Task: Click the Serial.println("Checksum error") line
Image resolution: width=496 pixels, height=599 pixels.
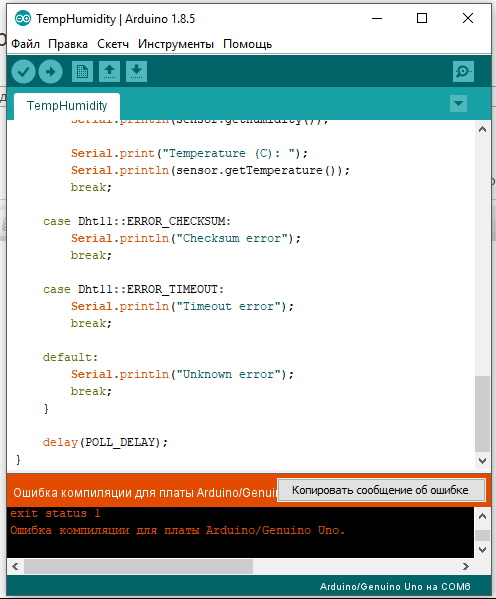Action: [186, 238]
